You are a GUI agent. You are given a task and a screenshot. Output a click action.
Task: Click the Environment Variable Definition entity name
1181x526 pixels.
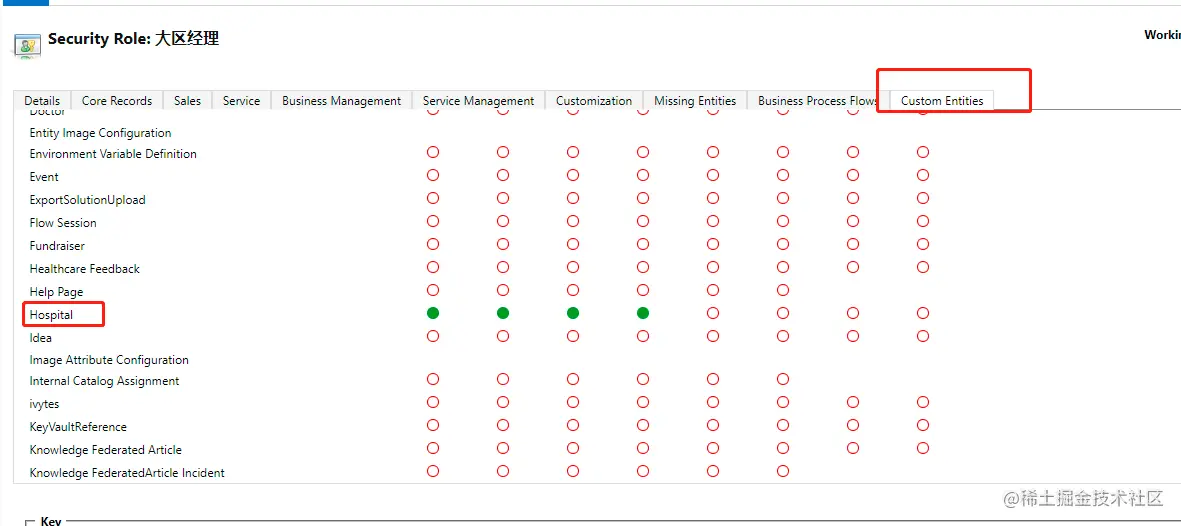pyautogui.click(x=113, y=154)
